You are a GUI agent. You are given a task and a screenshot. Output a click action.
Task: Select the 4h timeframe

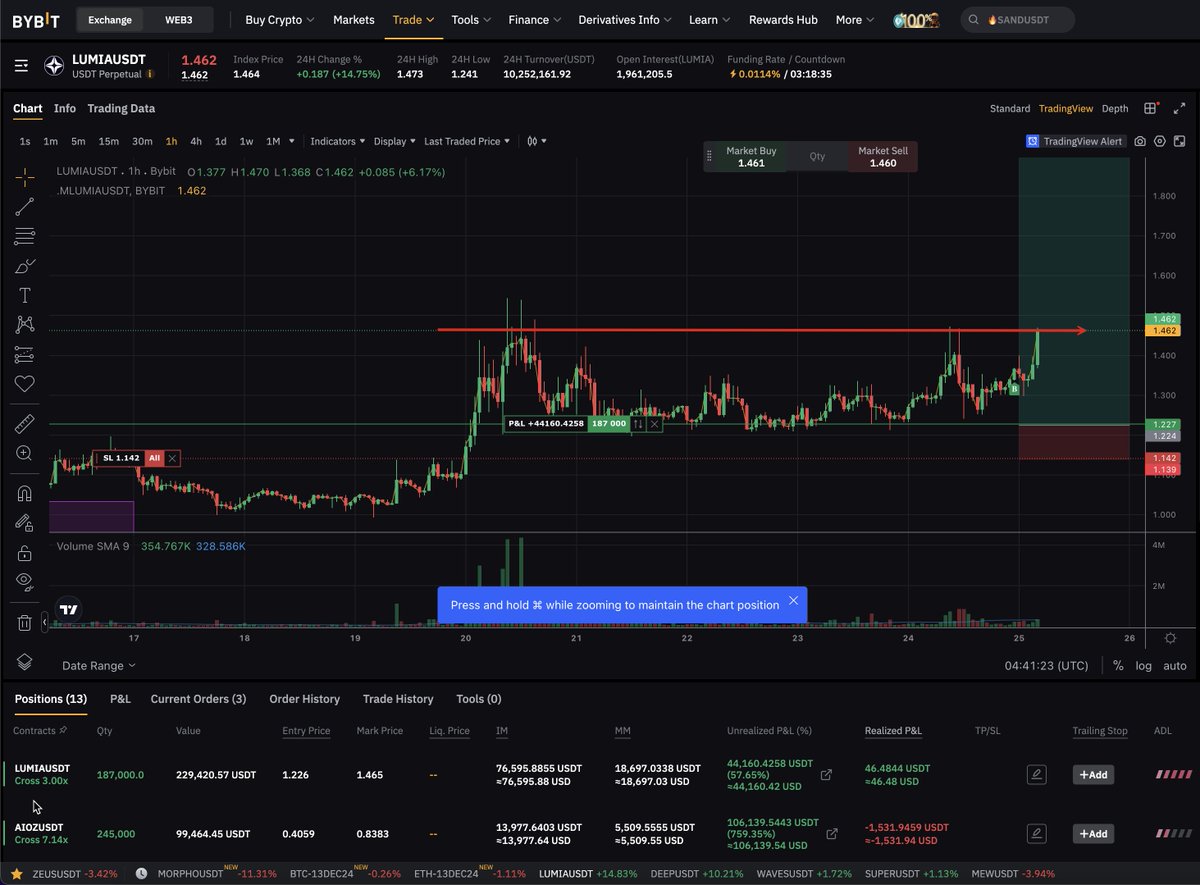pyautogui.click(x=196, y=141)
